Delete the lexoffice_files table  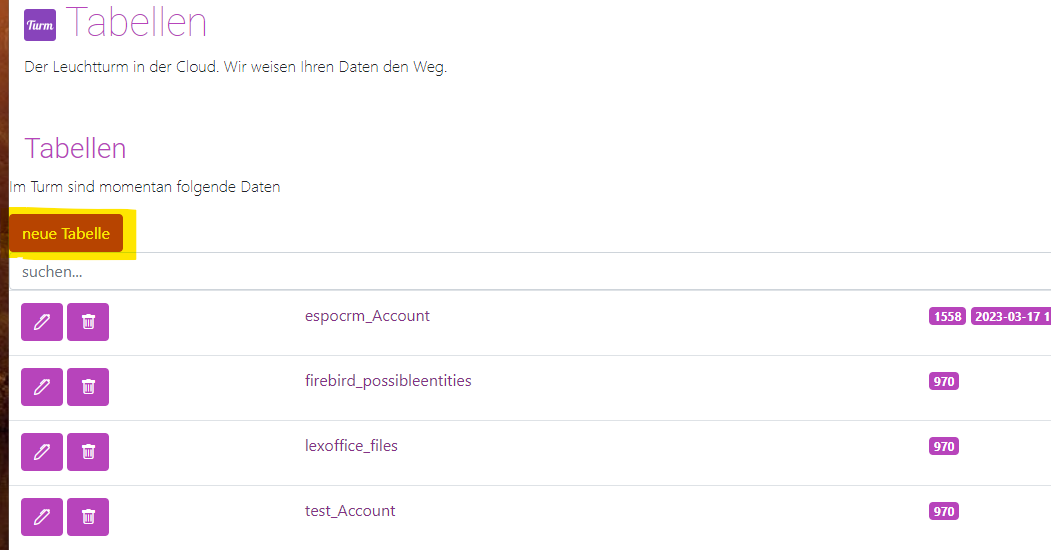[x=88, y=452]
